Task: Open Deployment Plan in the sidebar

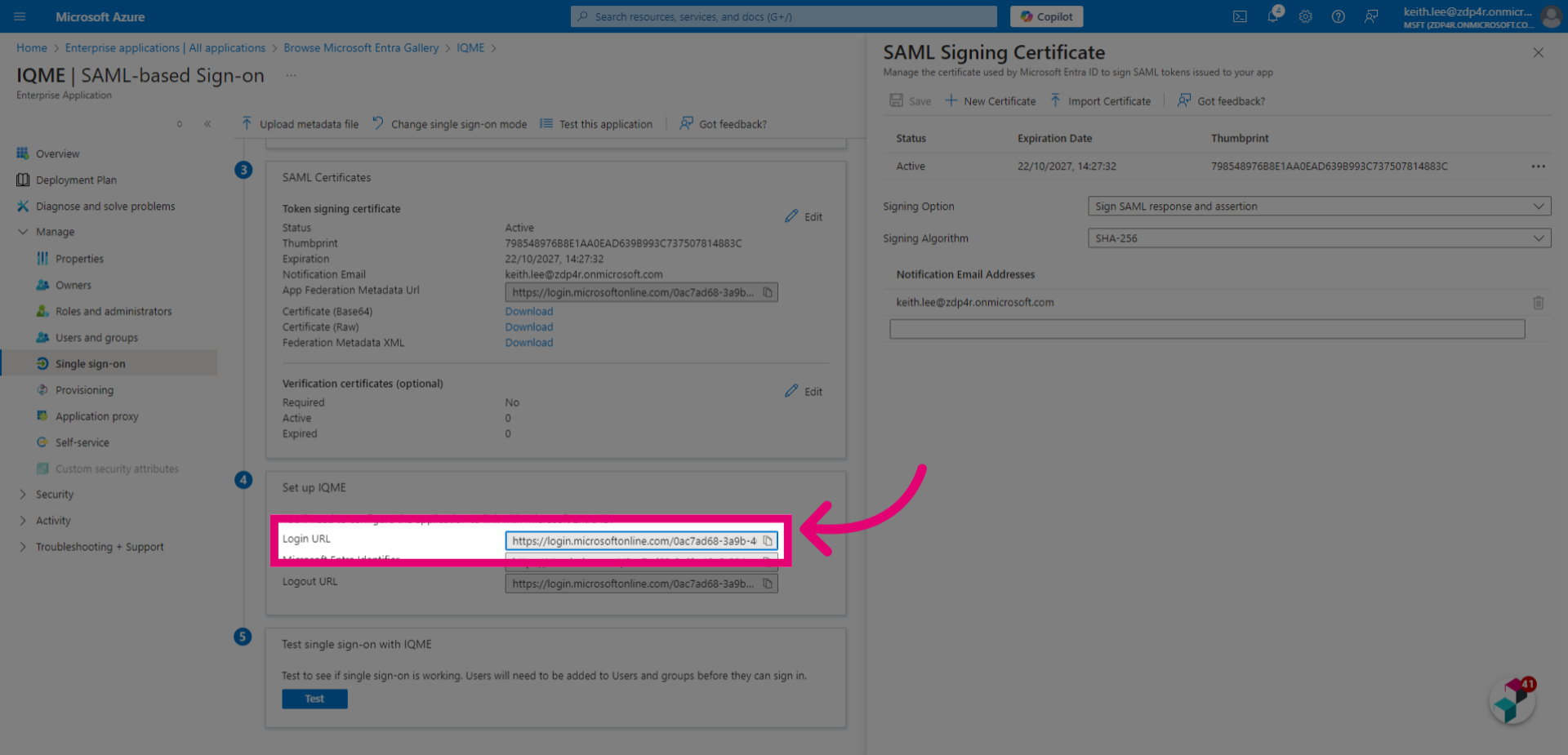Action: (x=76, y=180)
